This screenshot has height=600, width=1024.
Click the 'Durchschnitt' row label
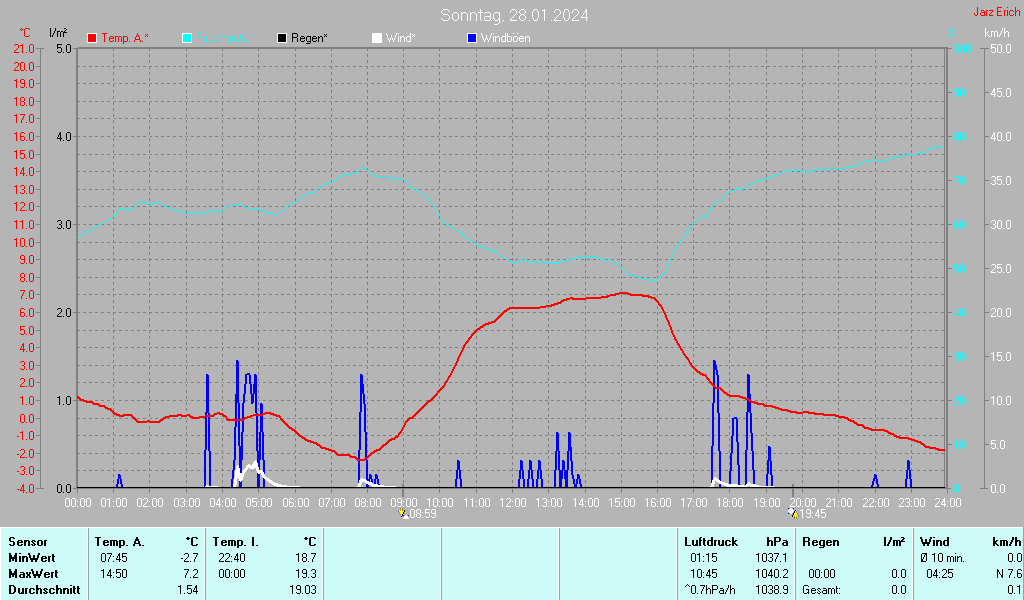pyautogui.click(x=44, y=590)
